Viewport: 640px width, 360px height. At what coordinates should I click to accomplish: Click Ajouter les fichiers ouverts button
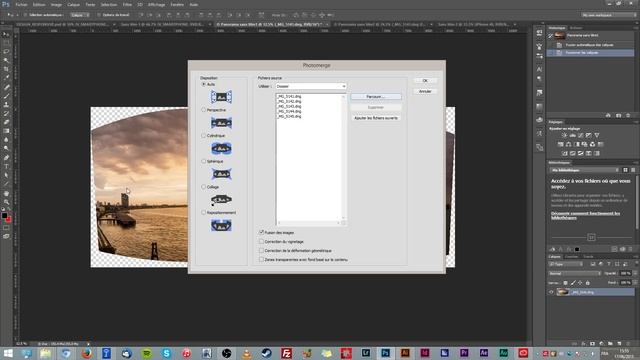point(376,118)
